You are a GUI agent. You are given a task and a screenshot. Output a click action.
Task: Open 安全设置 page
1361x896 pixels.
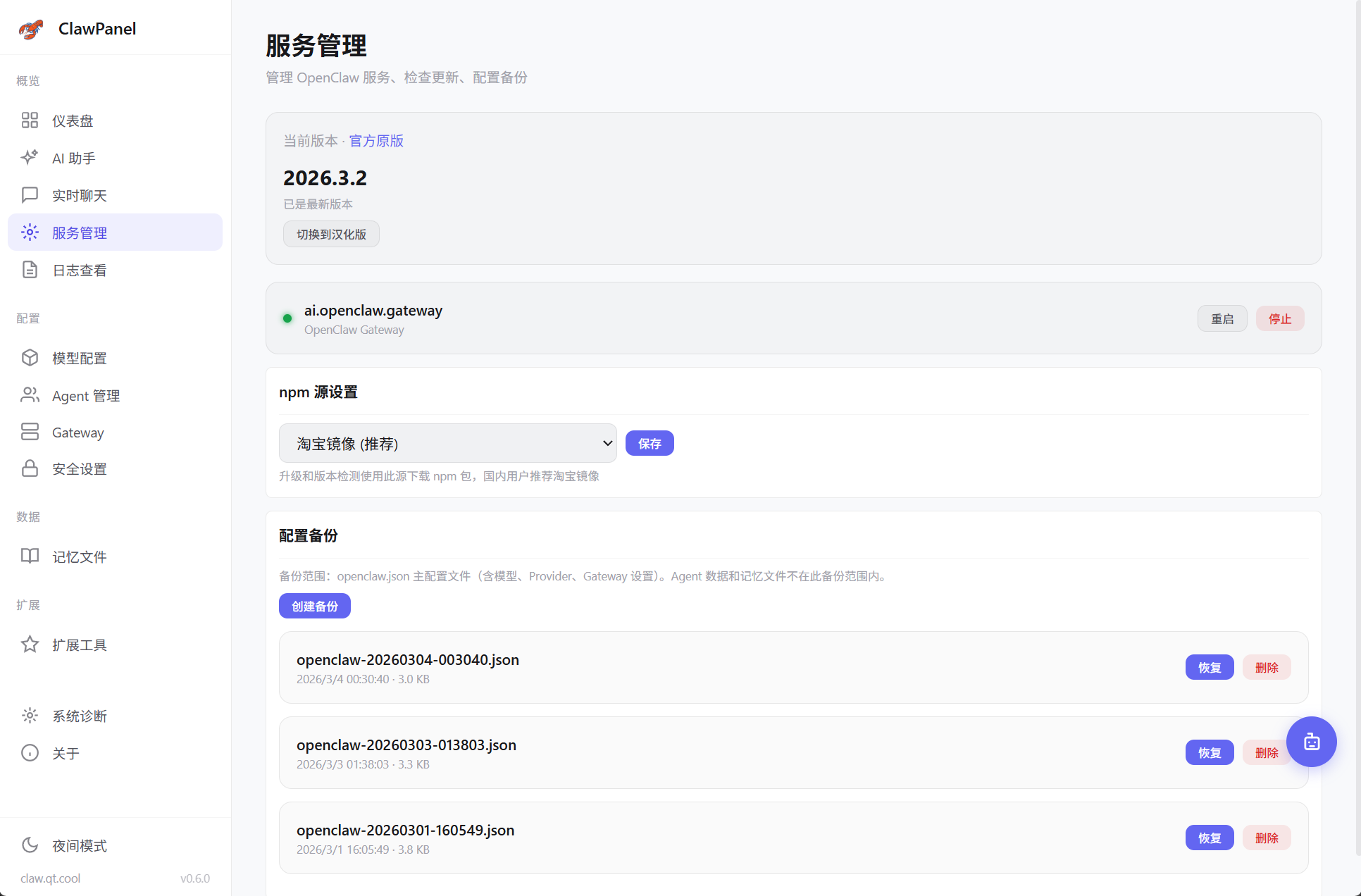[x=115, y=468]
